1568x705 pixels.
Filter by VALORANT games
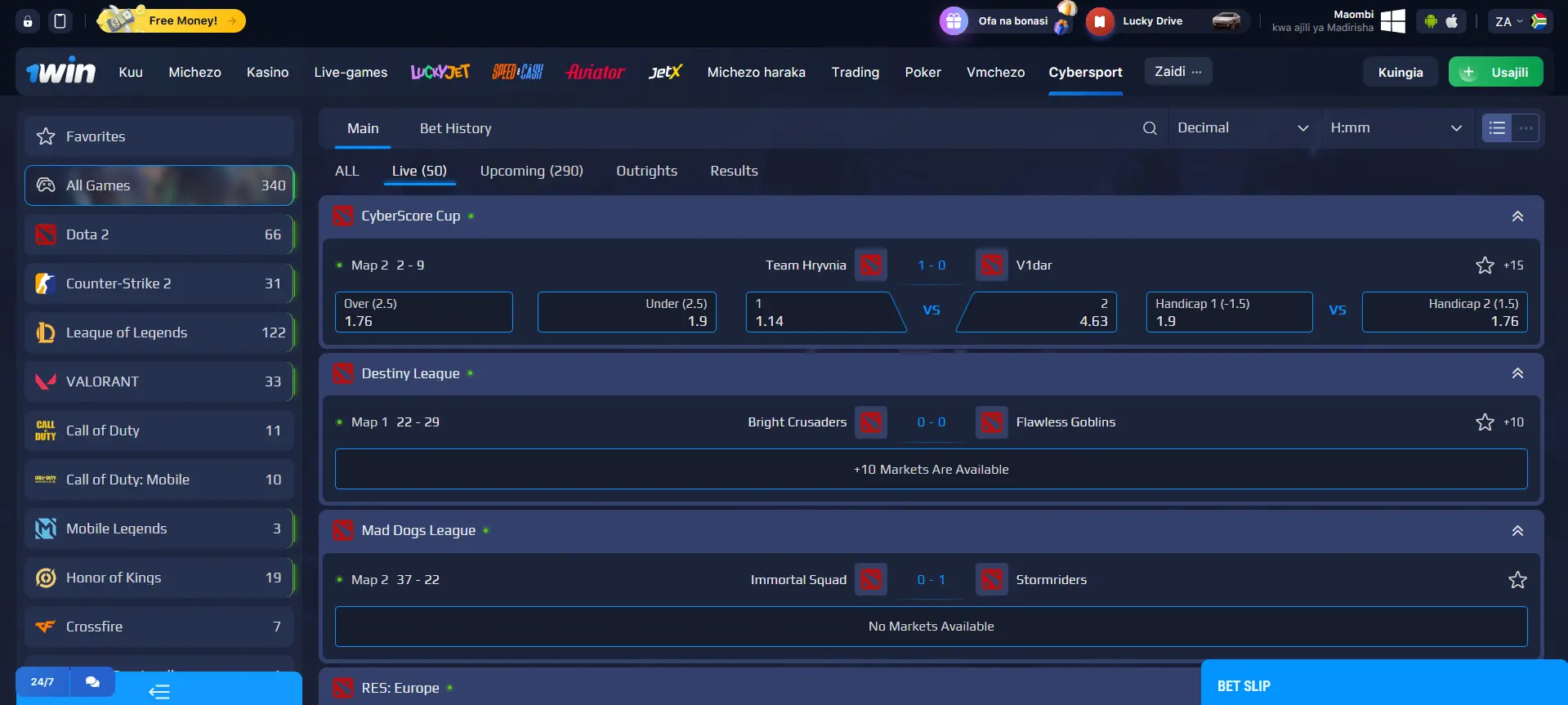(159, 382)
